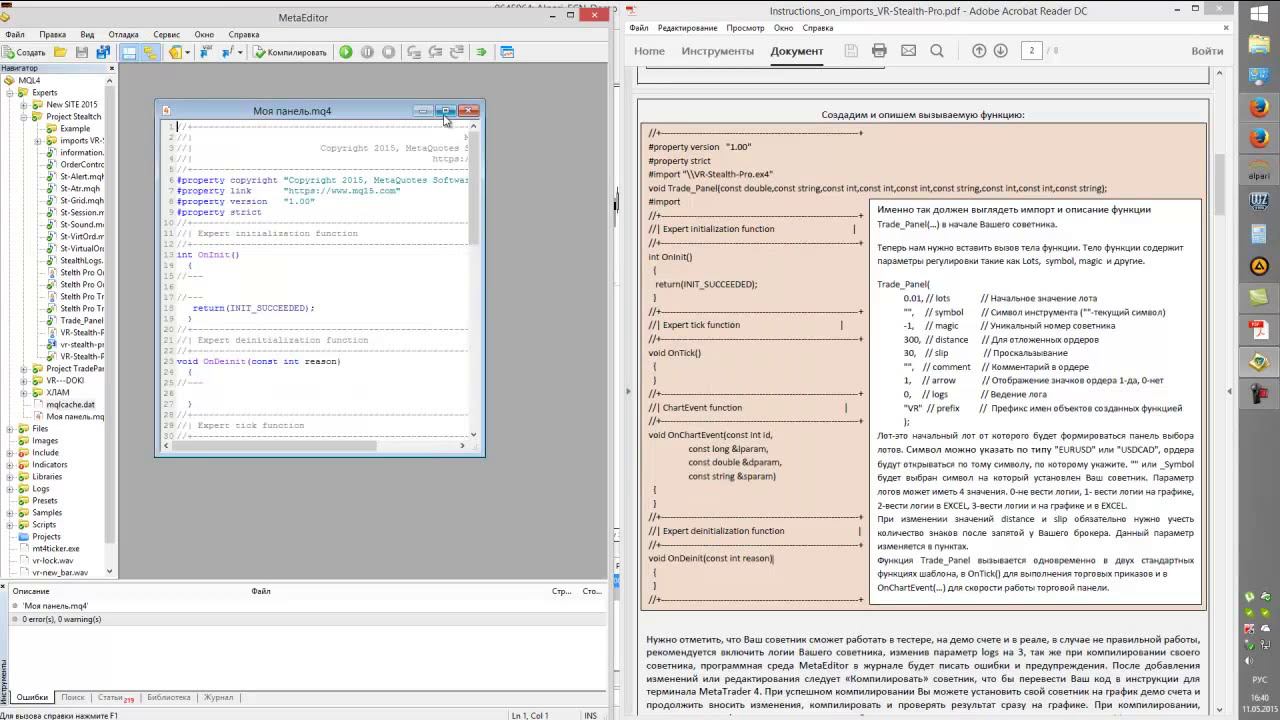The image size is (1280, 720).
Task: Click the Step Out debug icon
Action: click(x=456, y=52)
